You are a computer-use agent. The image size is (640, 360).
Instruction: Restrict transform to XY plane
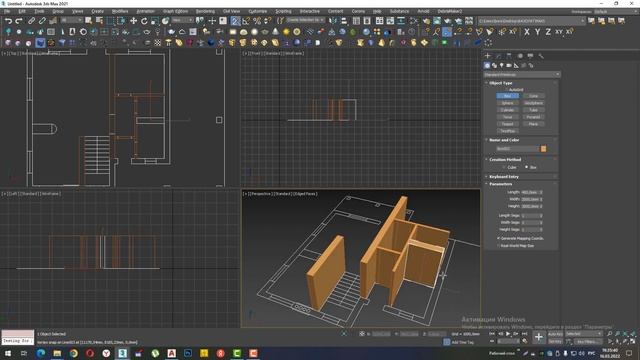559,31
